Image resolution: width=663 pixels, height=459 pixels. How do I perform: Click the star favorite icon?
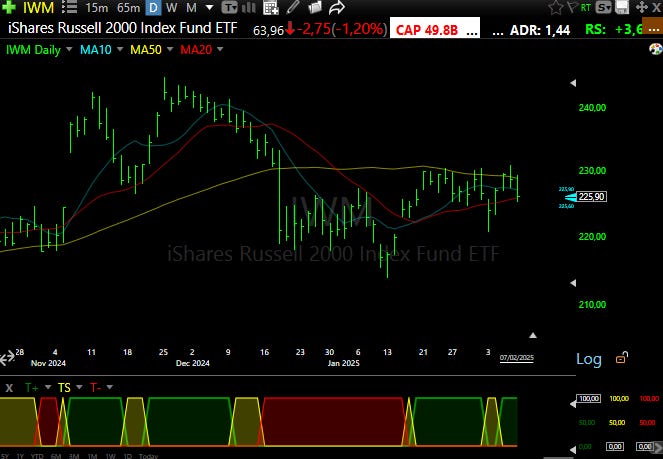[x=556, y=7]
